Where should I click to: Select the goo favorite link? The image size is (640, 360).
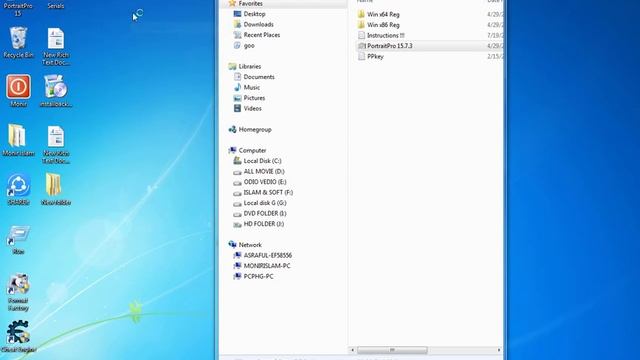click(244, 46)
